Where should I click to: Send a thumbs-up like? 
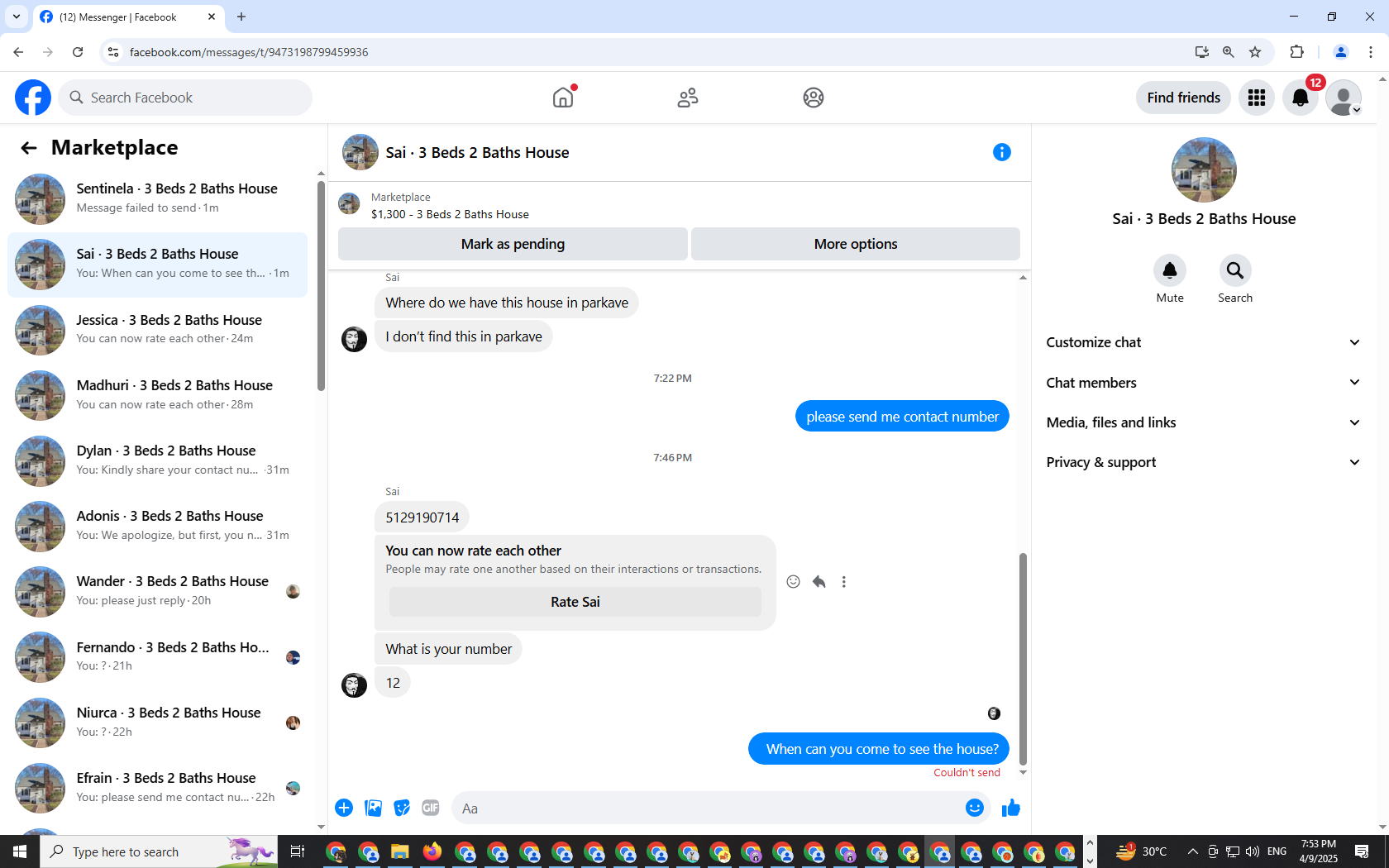pyautogui.click(x=1010, y=808)
